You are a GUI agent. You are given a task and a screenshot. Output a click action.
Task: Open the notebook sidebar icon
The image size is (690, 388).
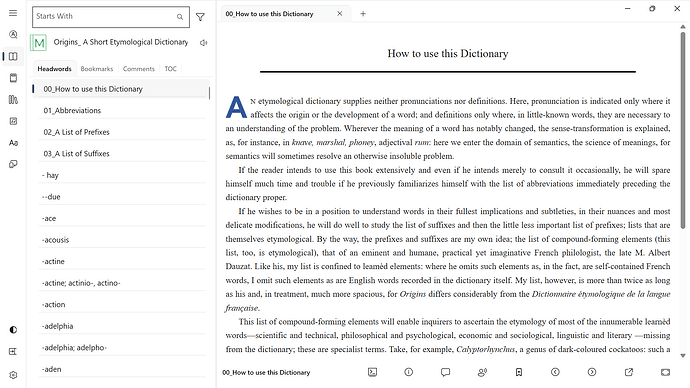(13, 78)
